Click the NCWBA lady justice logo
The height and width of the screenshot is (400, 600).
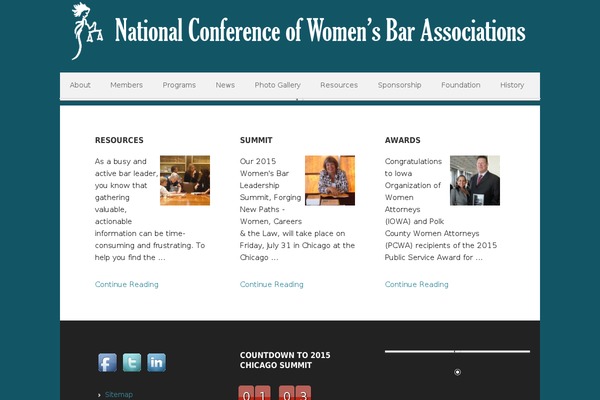[87, 31]
